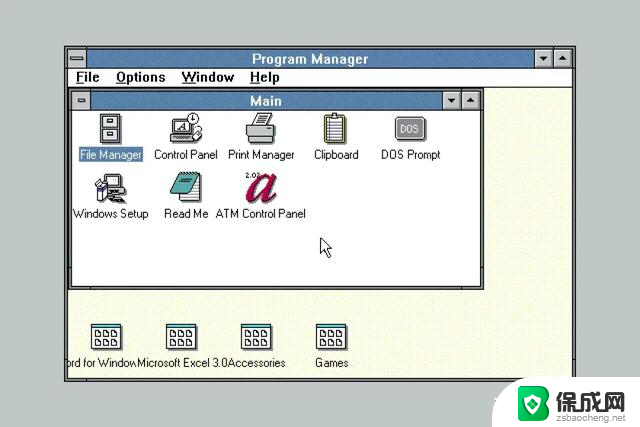Open the File Manager icon
Image resolution: width=640 pixels, height=427 pixels.
[110, 128]
